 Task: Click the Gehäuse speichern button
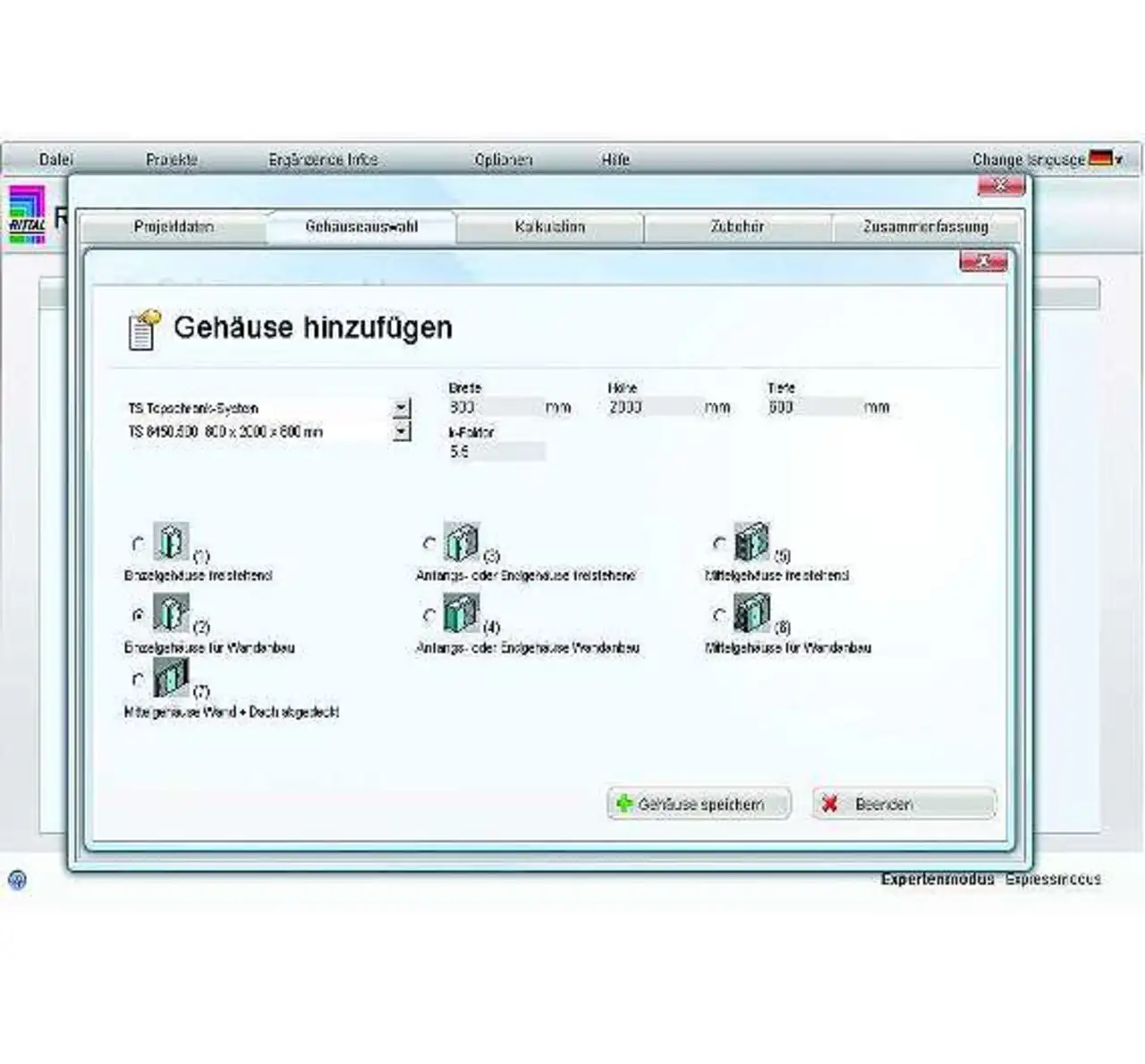click(x=699, y=804)
